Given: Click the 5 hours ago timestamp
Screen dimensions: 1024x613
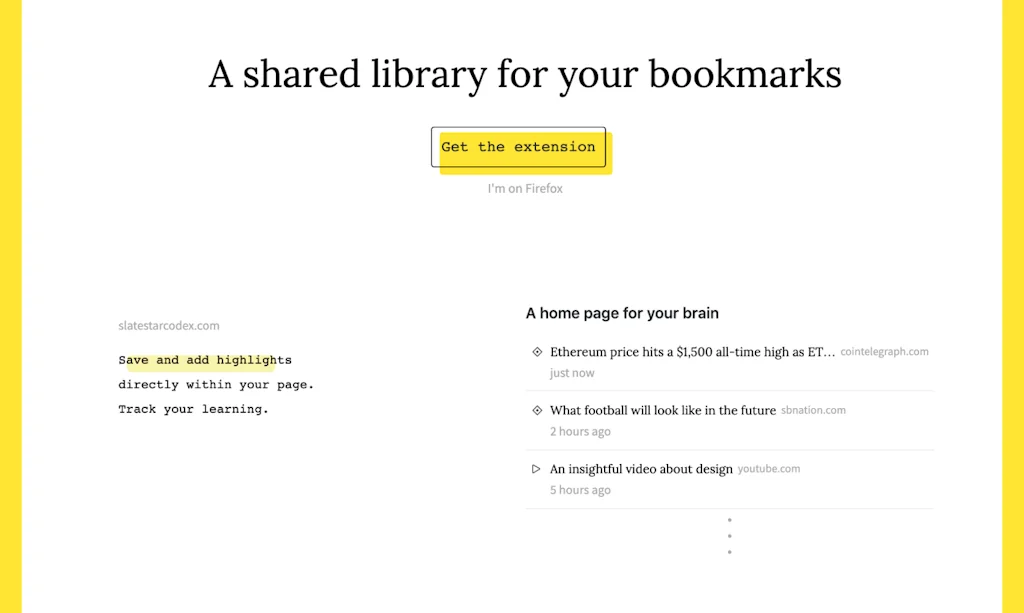Looking at the screenshot, I should [x=580, y=490].
